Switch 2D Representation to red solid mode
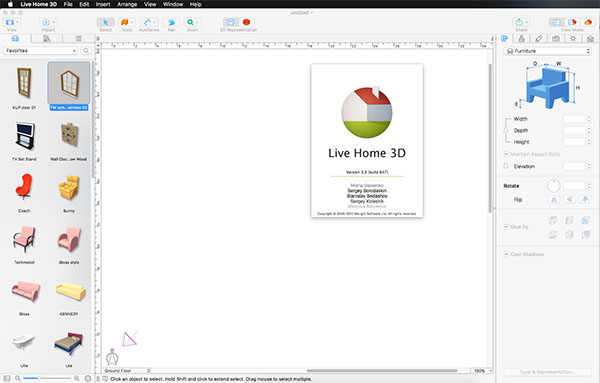 click(x=246, y=22)
